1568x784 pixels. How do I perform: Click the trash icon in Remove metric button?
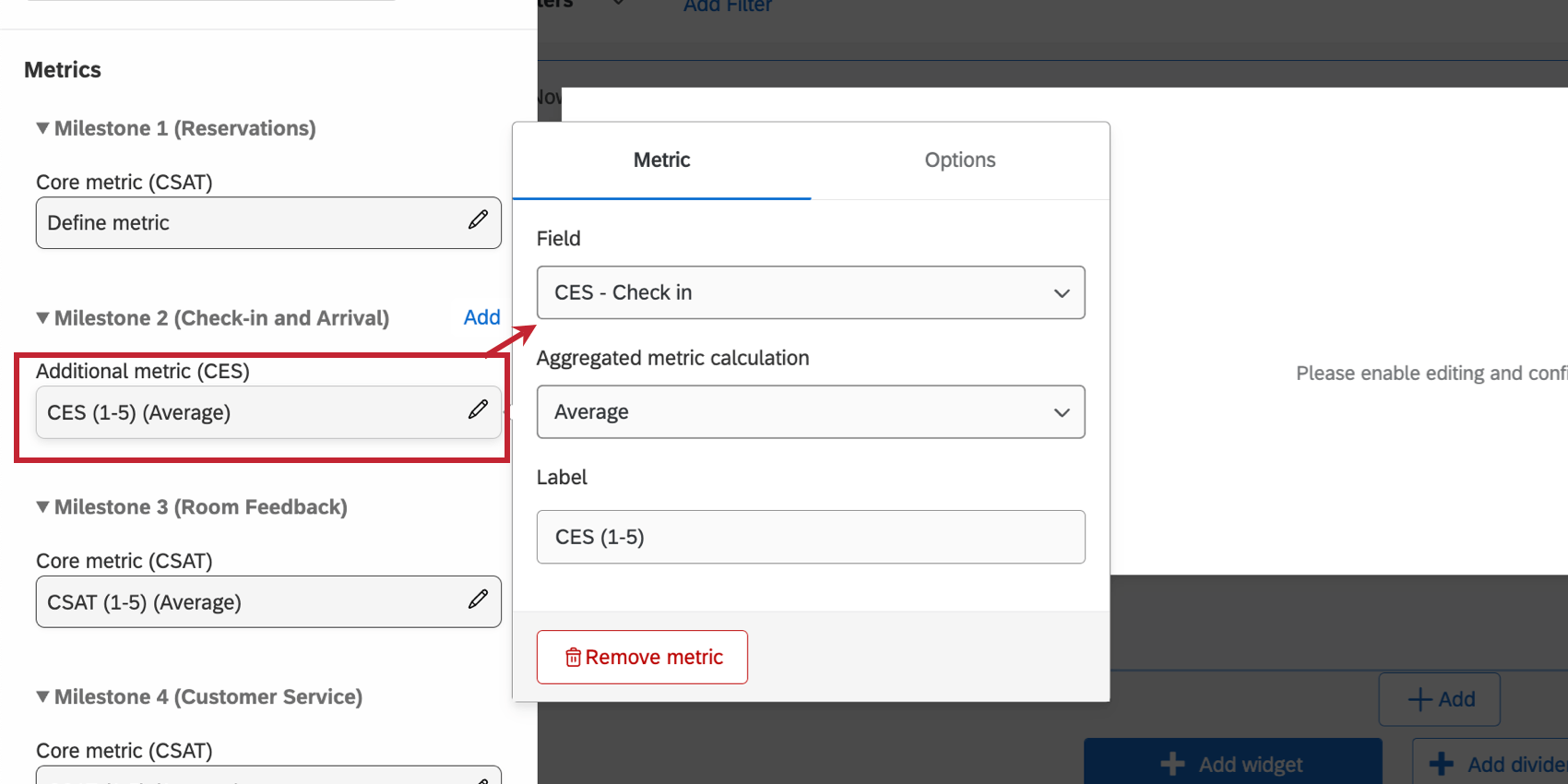[x=573, y=657]
